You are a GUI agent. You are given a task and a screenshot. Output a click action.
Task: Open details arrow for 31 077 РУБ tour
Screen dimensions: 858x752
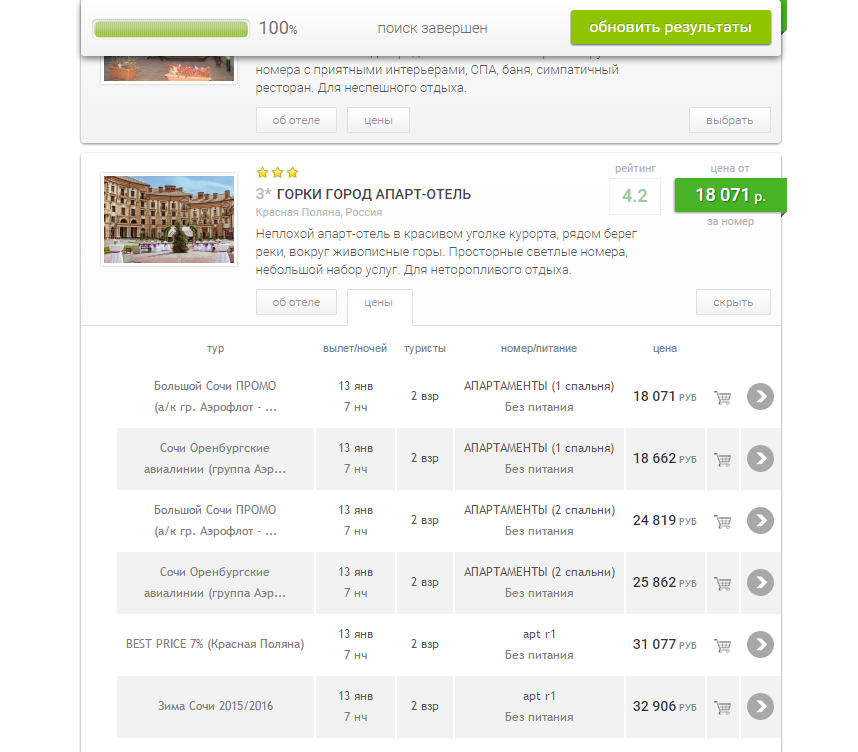pyautogui.click(x=760, y=644)
